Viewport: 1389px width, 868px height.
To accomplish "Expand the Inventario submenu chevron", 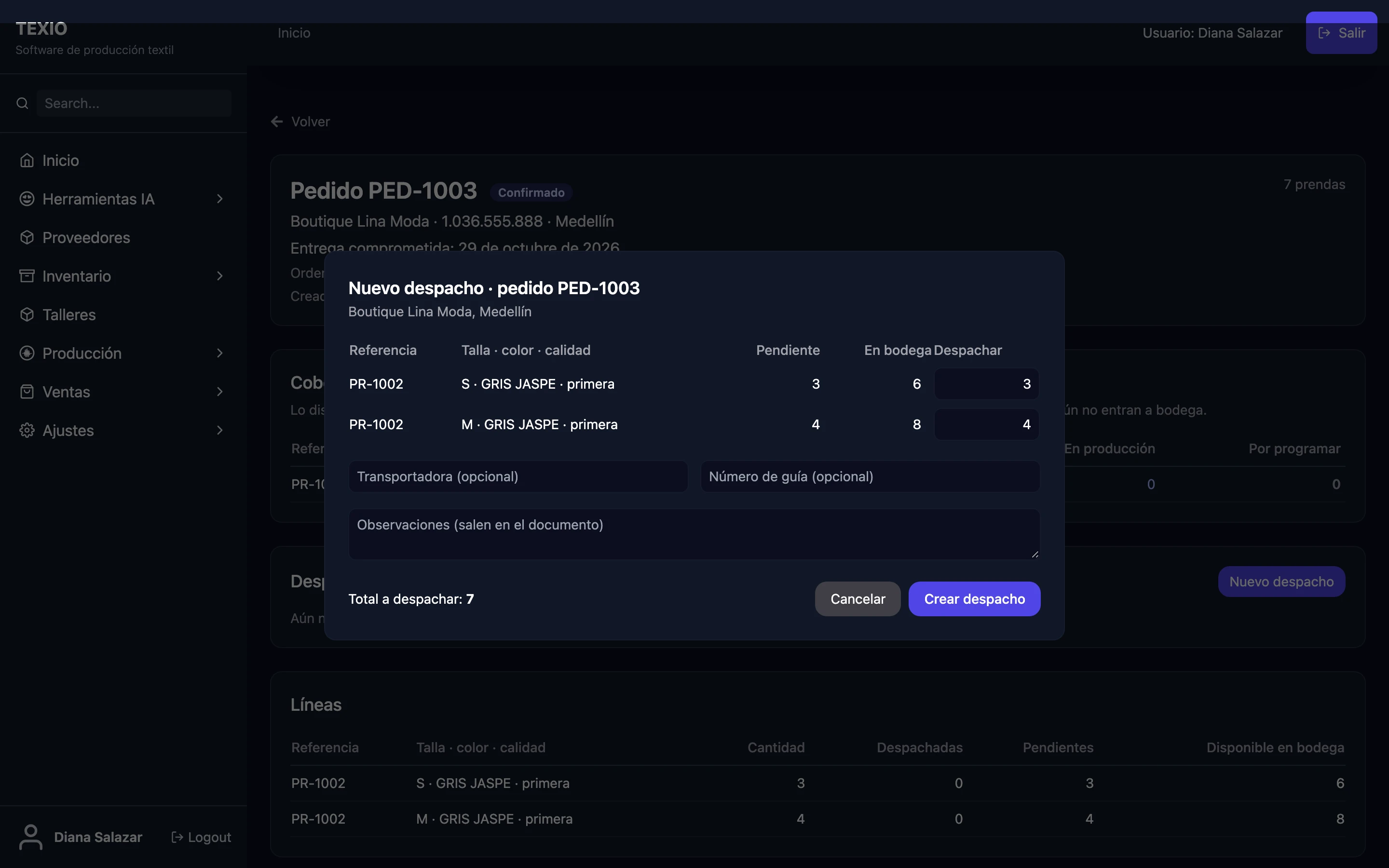I will [220, 276].
